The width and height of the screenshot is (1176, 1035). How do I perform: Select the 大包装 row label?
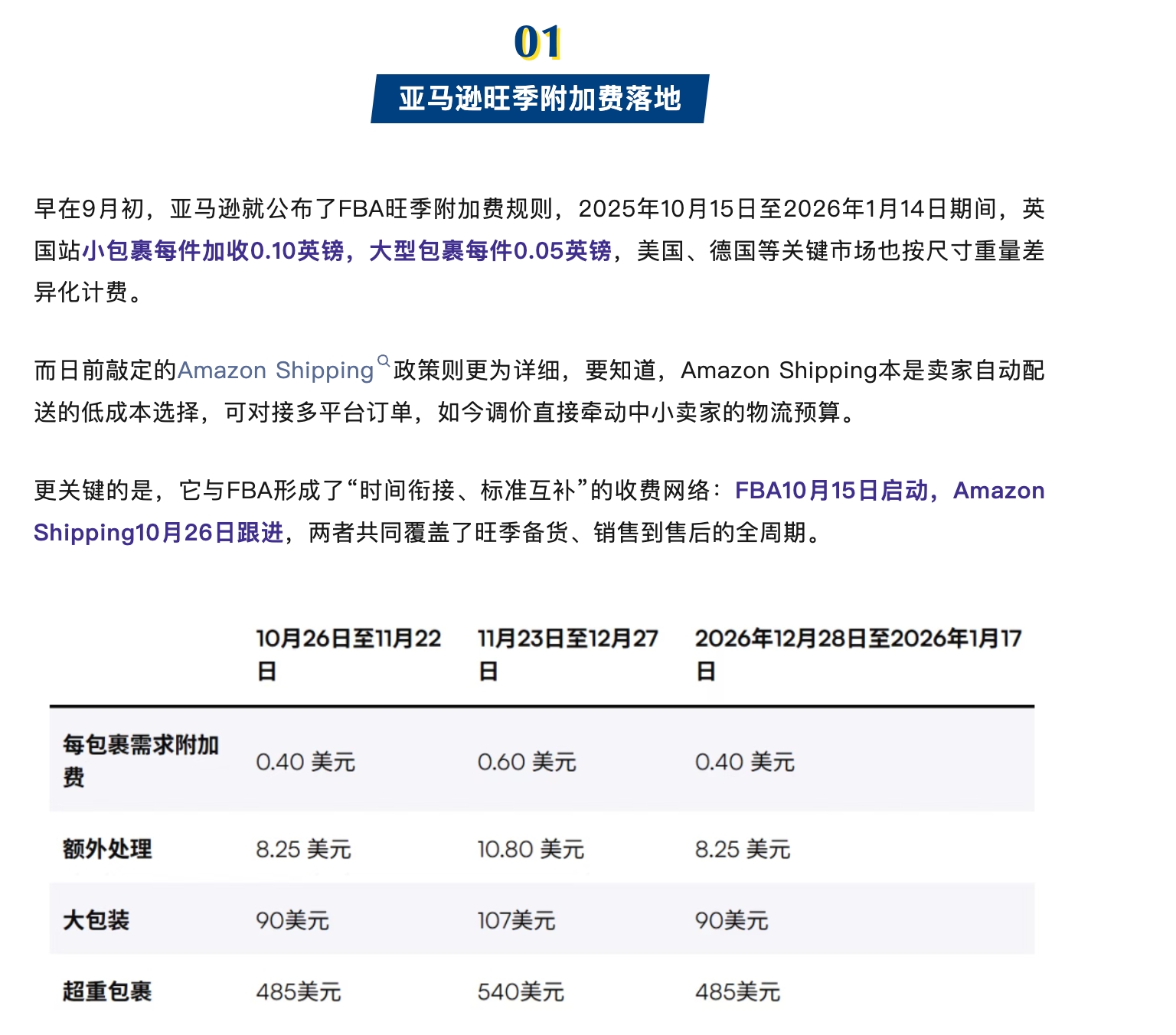tap(96, 920)
